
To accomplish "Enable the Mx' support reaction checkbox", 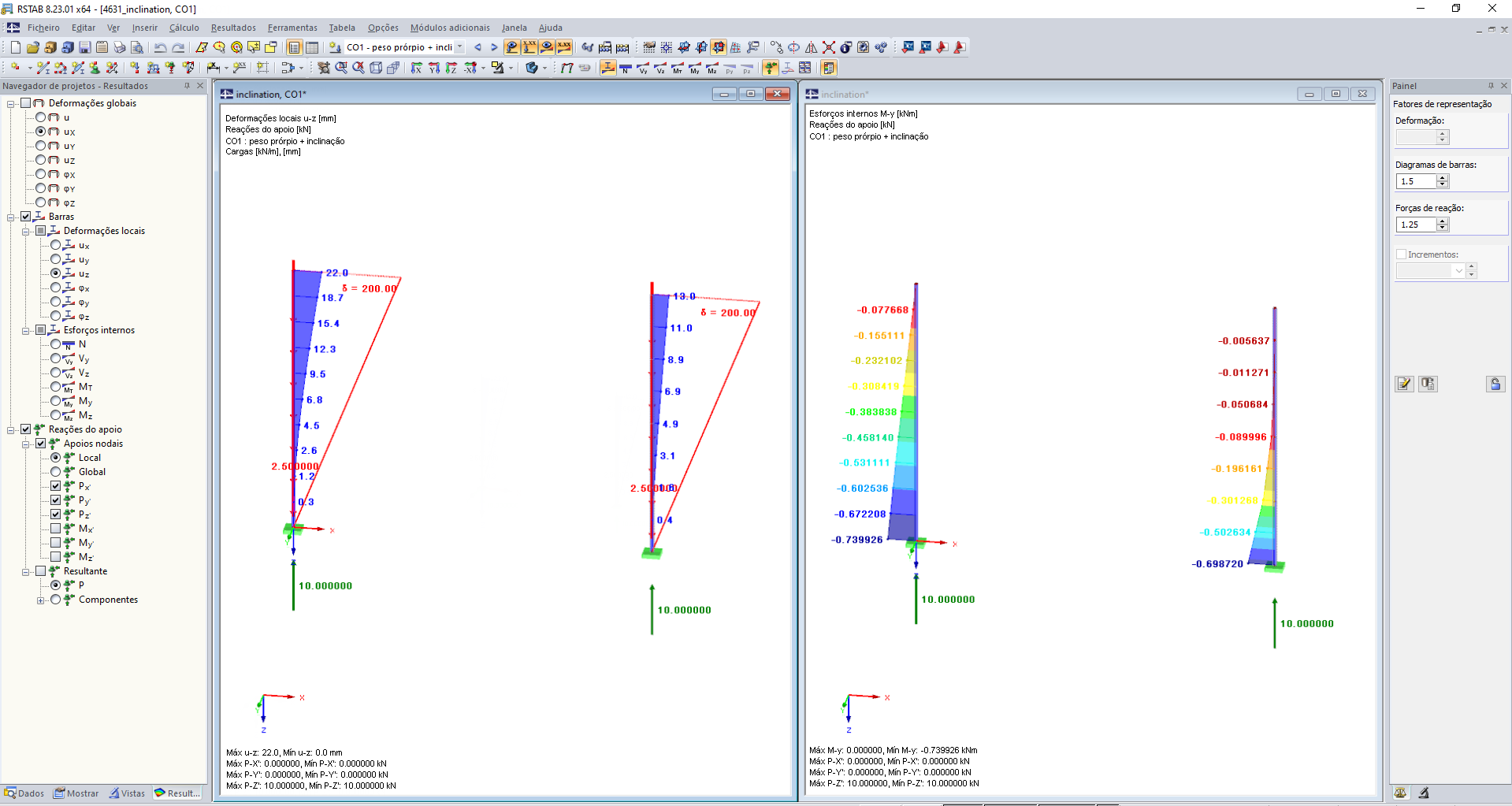I will (56, 529).
